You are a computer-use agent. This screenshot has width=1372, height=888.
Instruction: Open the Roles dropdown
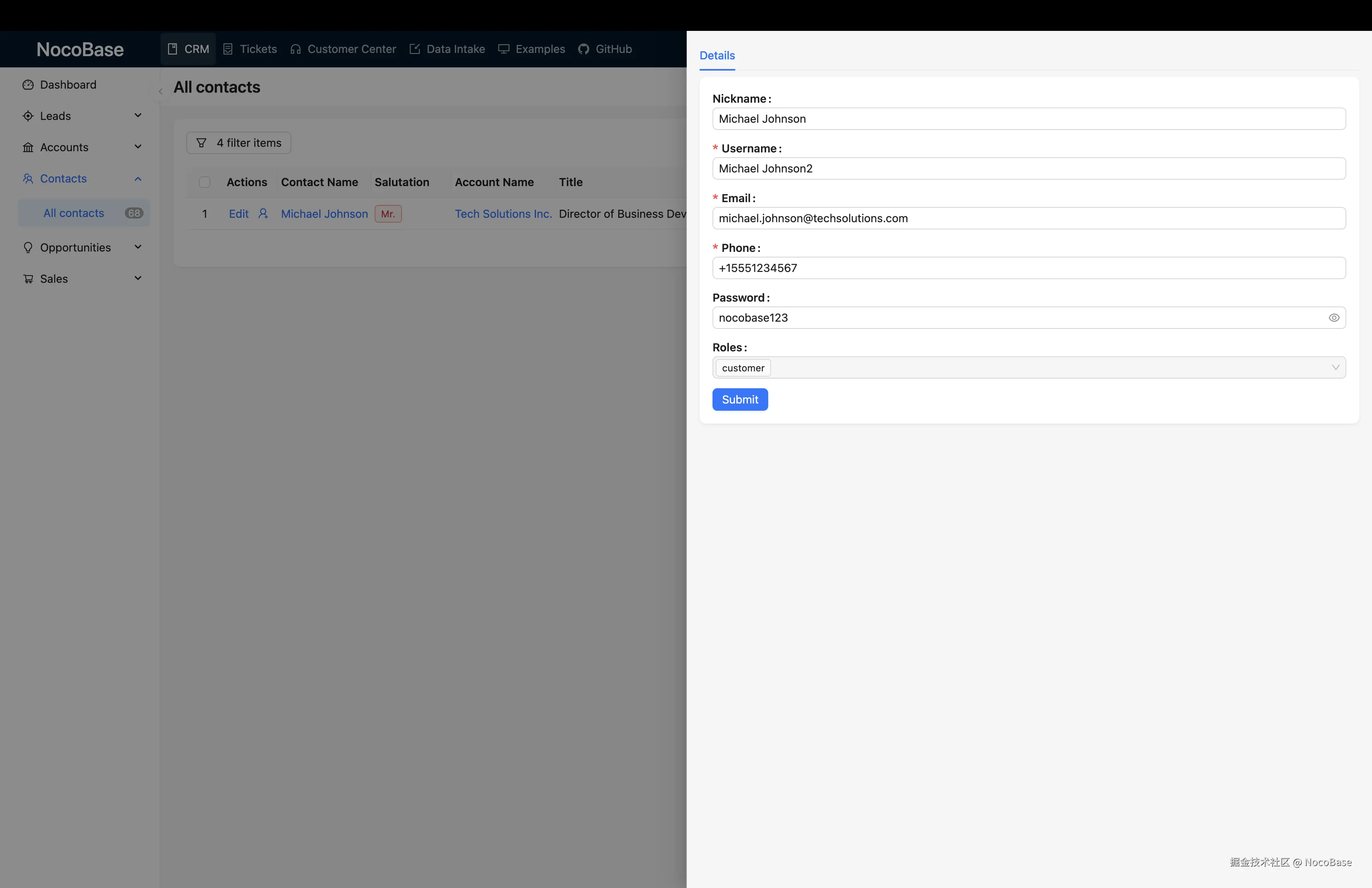[1336, 367]
